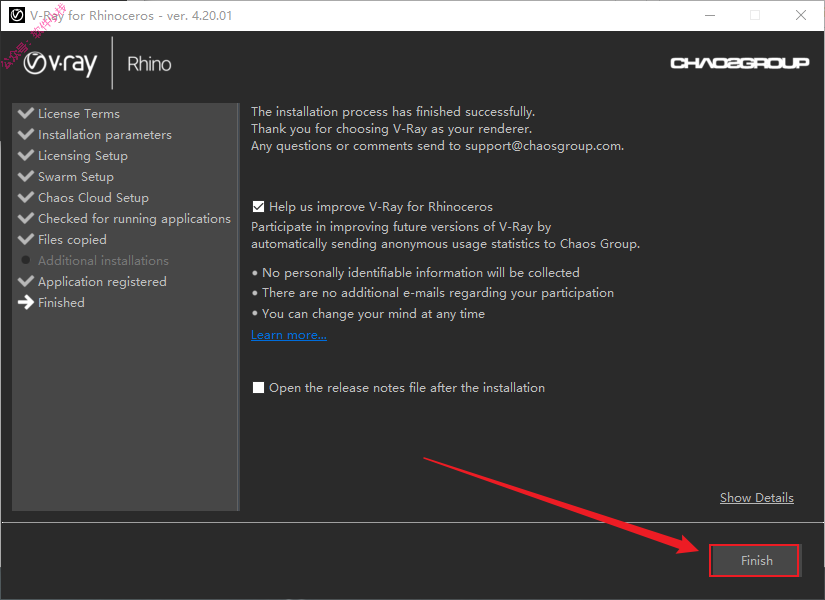Image resolution: width=825 pixels, height=600 pixels.
Task: Select the Application registered step
Action: 102,282
